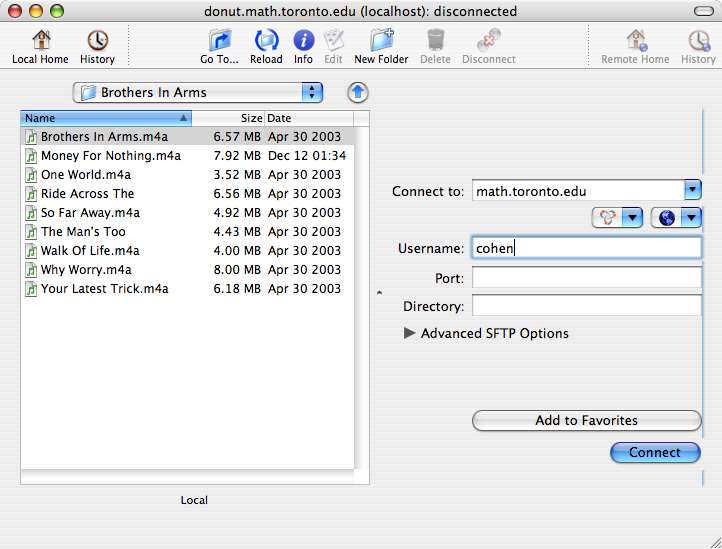Open Brothers In Arms folder popup
722x549 pixels.
point(198,93)
